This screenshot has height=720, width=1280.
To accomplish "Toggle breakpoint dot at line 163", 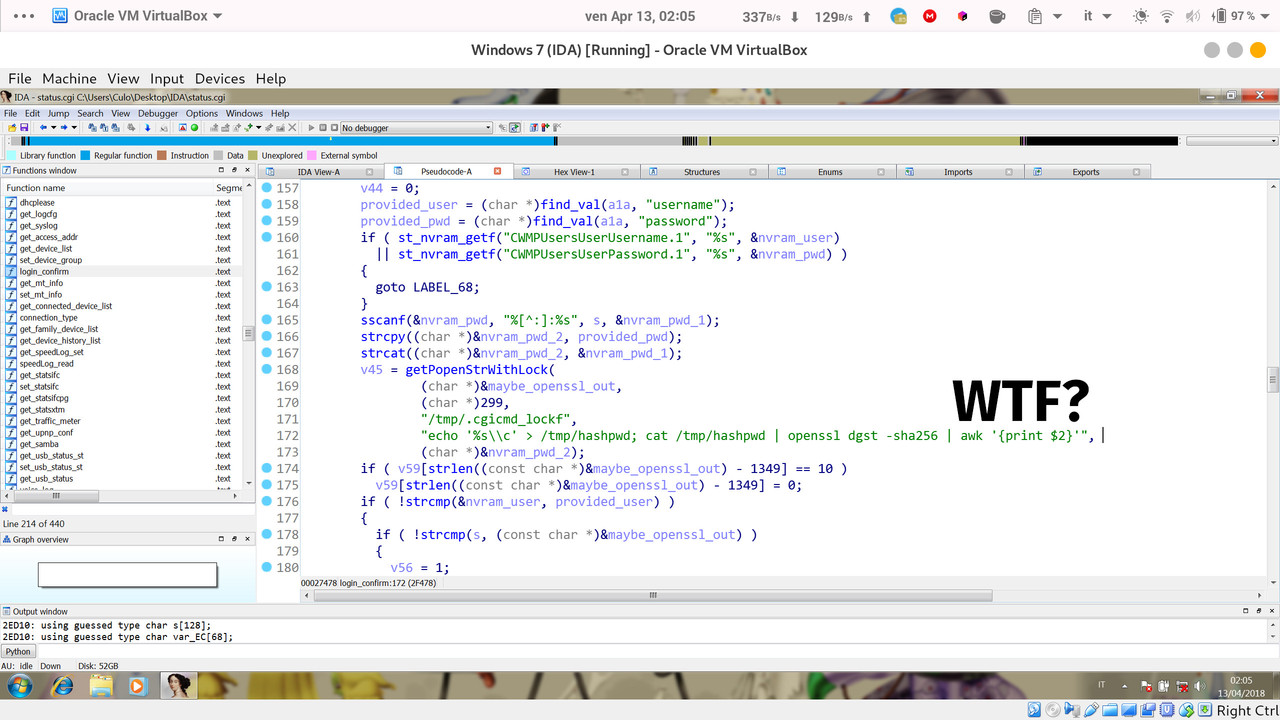I will [x=267, y=287].
